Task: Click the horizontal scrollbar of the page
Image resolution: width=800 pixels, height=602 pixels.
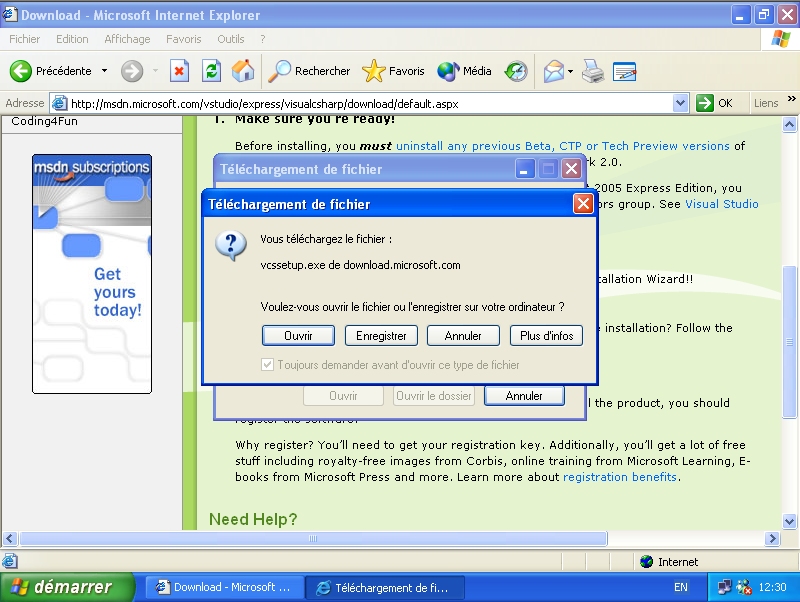Action: tap(400, 539)
